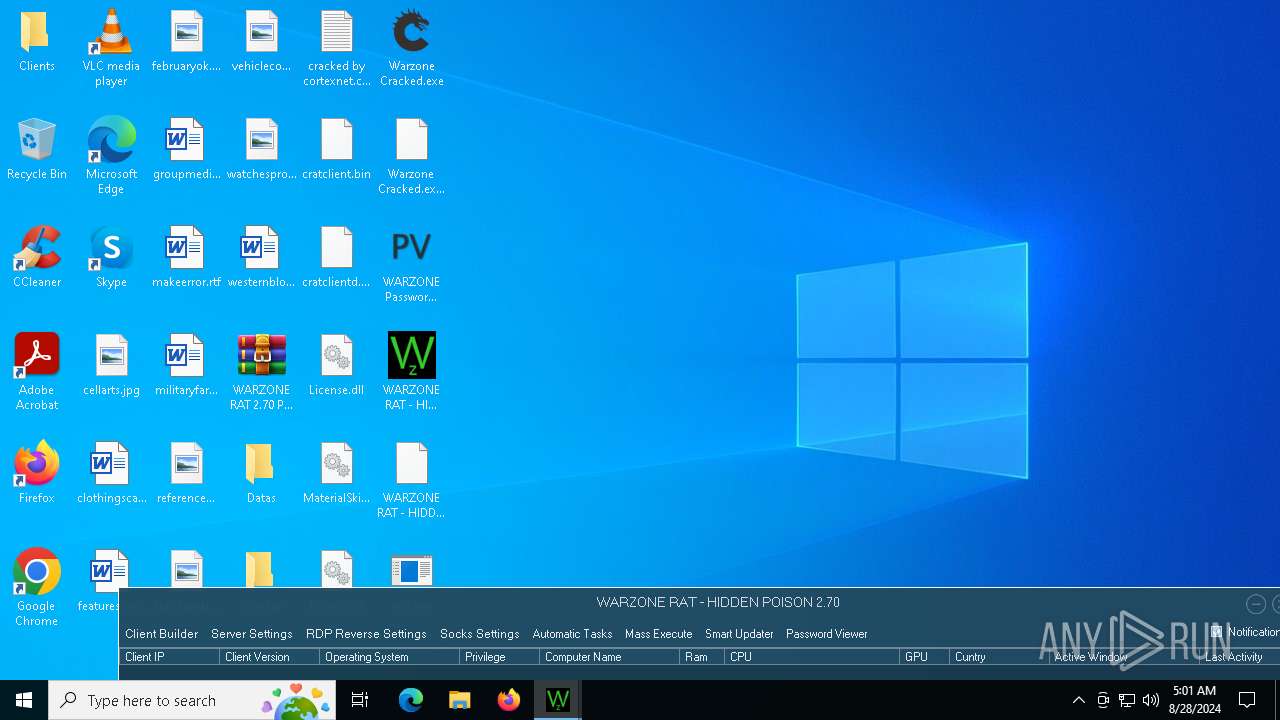The width and height of the screenshot is (1280, 720).
Task: Open the taskbar clock and date
Action: [1194, 700]
